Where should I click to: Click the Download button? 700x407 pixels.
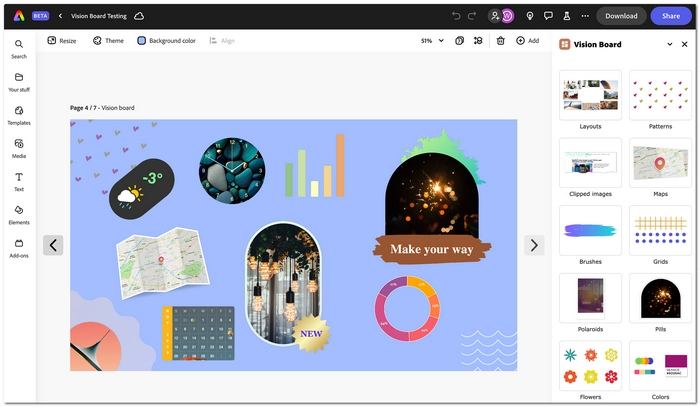pos(621,16)
